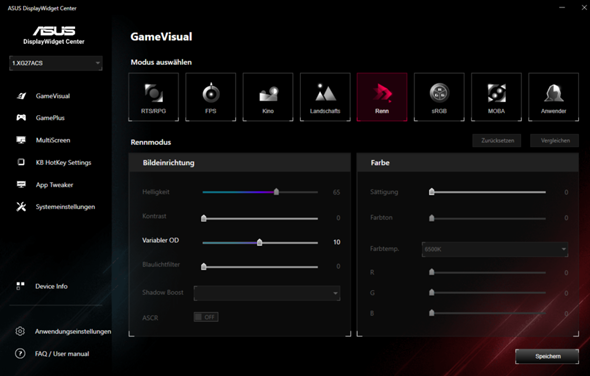Click the GameVisual sidebar icon
Viewport: 590px width, 376px height.
[x=21, y=96]
